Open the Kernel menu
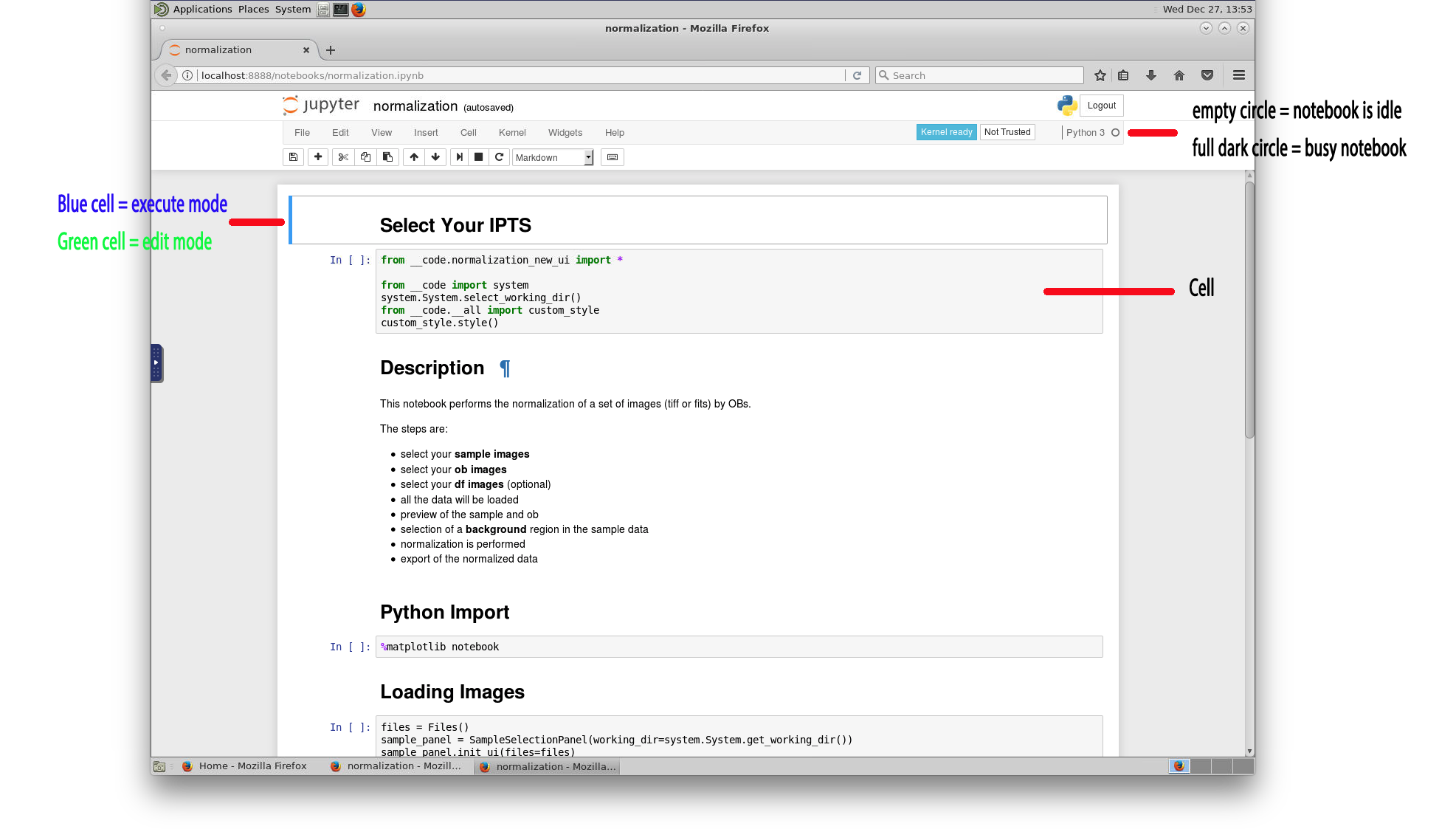This screenshot has width=1456, height=829. point(512,133)
